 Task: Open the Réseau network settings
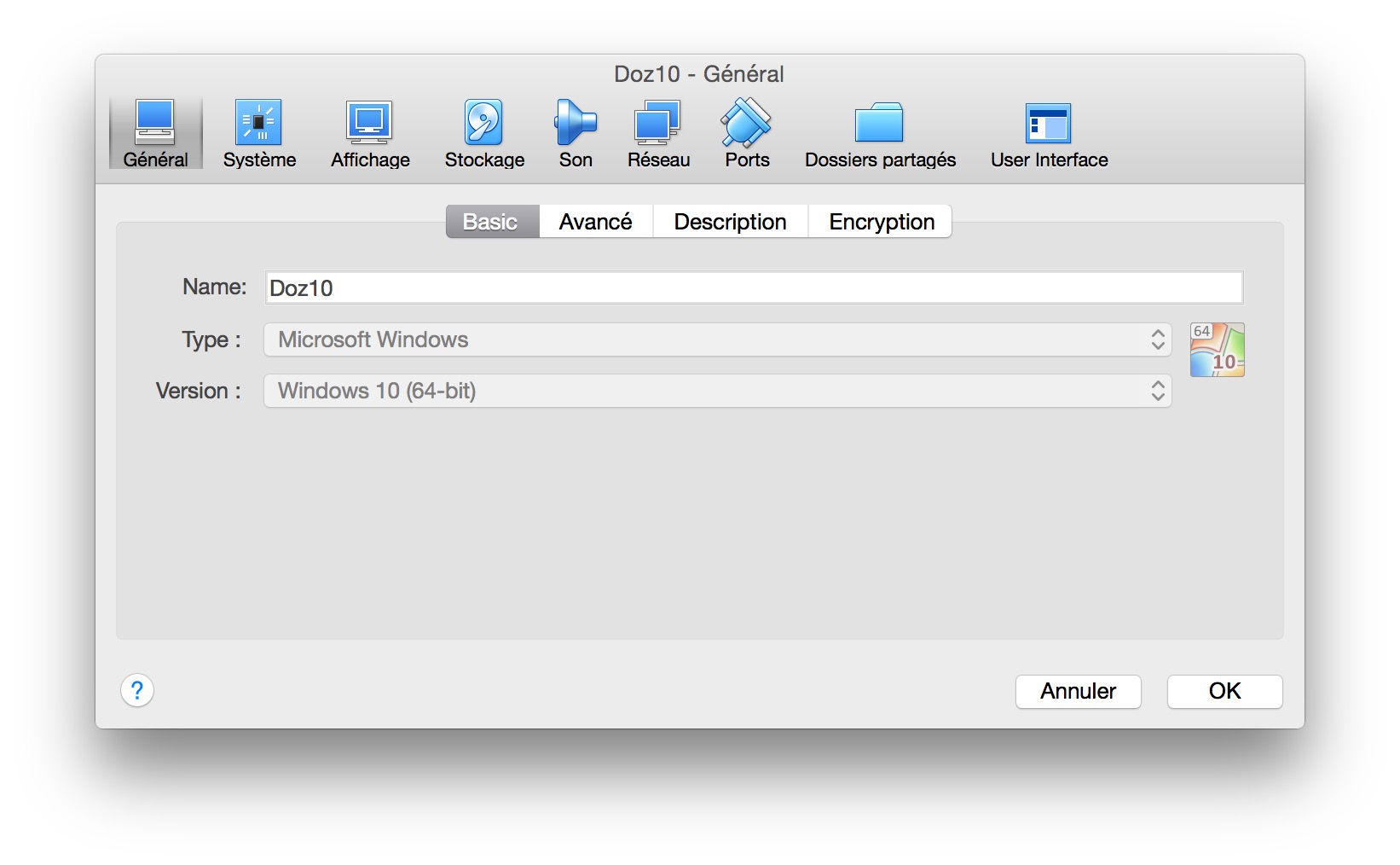658,133
